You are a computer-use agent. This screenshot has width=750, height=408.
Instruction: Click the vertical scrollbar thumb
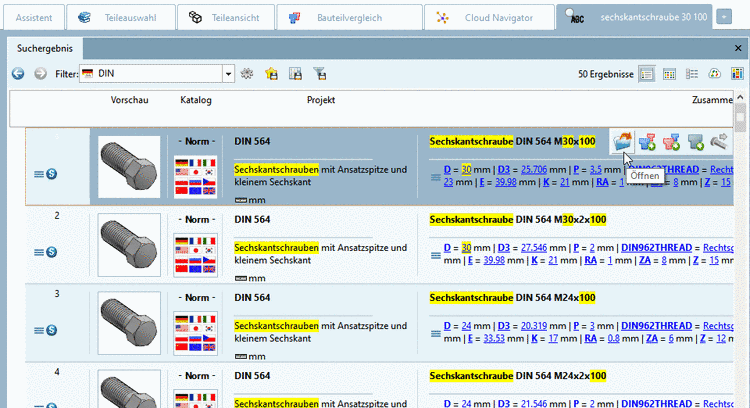(x=740, y=118)
